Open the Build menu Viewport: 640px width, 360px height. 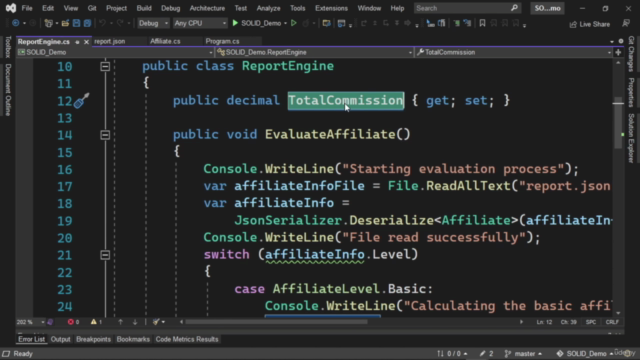pos(144,8)
